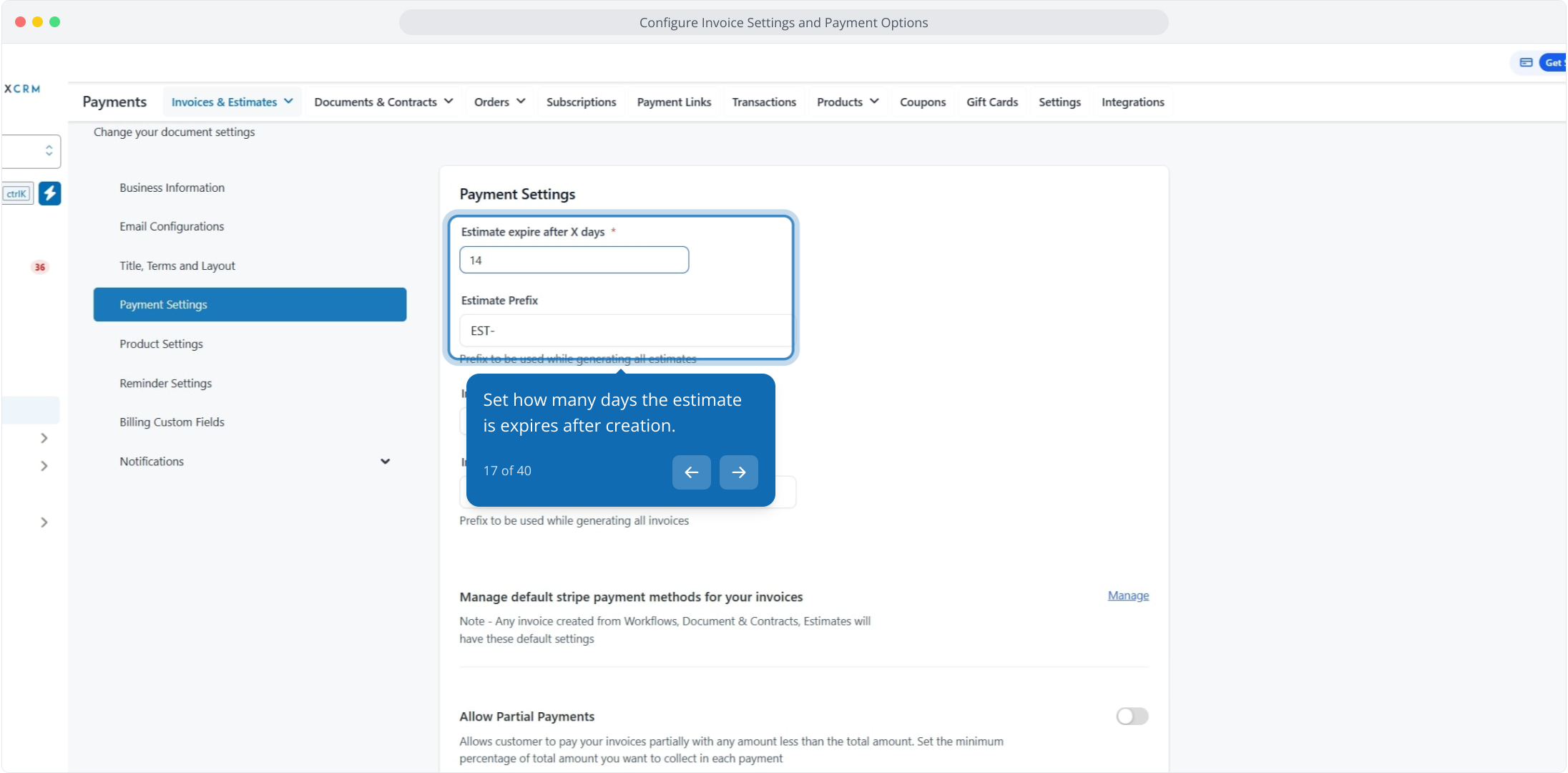Expand the Notifications section chevron

click(385, 462)
